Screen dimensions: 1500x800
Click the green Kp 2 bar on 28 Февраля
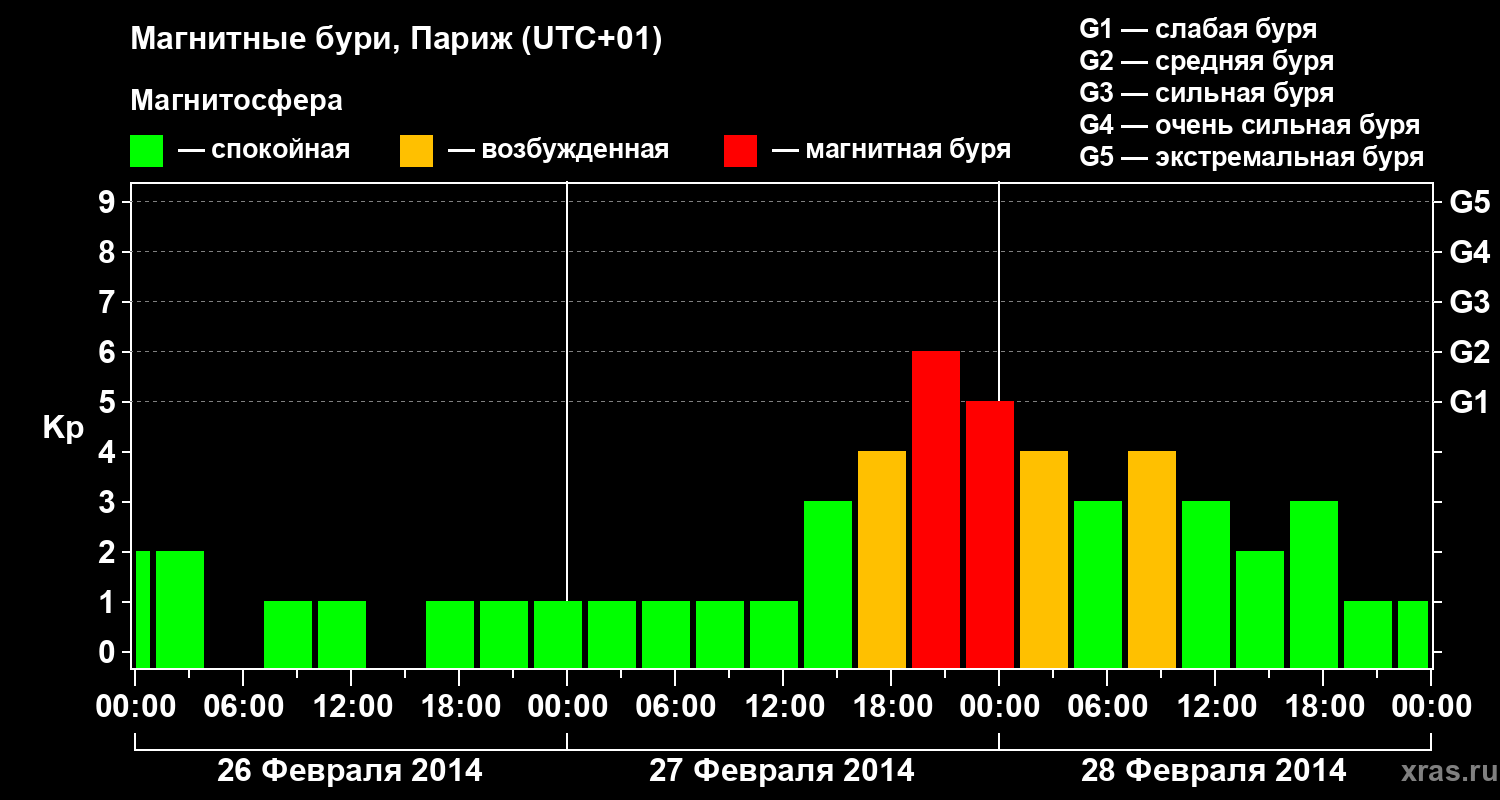tap(1260, 610)
